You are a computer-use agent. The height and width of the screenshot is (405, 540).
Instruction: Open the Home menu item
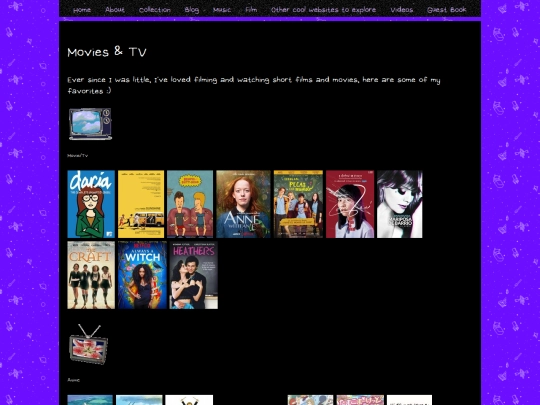(x=82, y=10)
